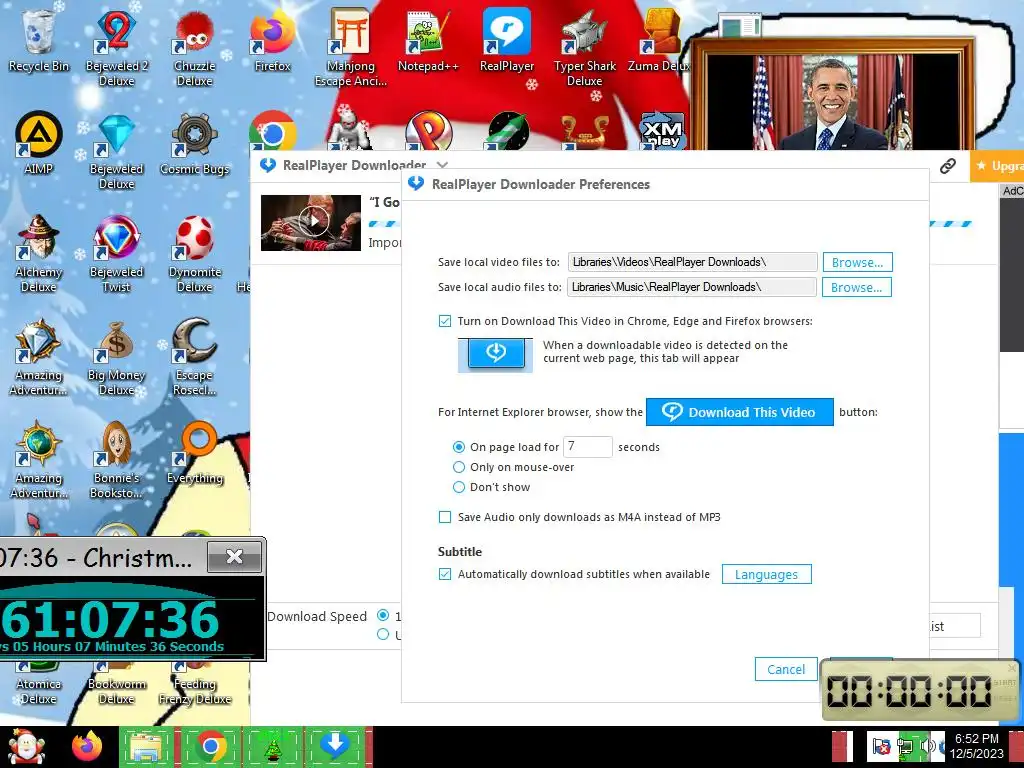
Task: Launch Notepad++ from the desktop
Action: 428,39
